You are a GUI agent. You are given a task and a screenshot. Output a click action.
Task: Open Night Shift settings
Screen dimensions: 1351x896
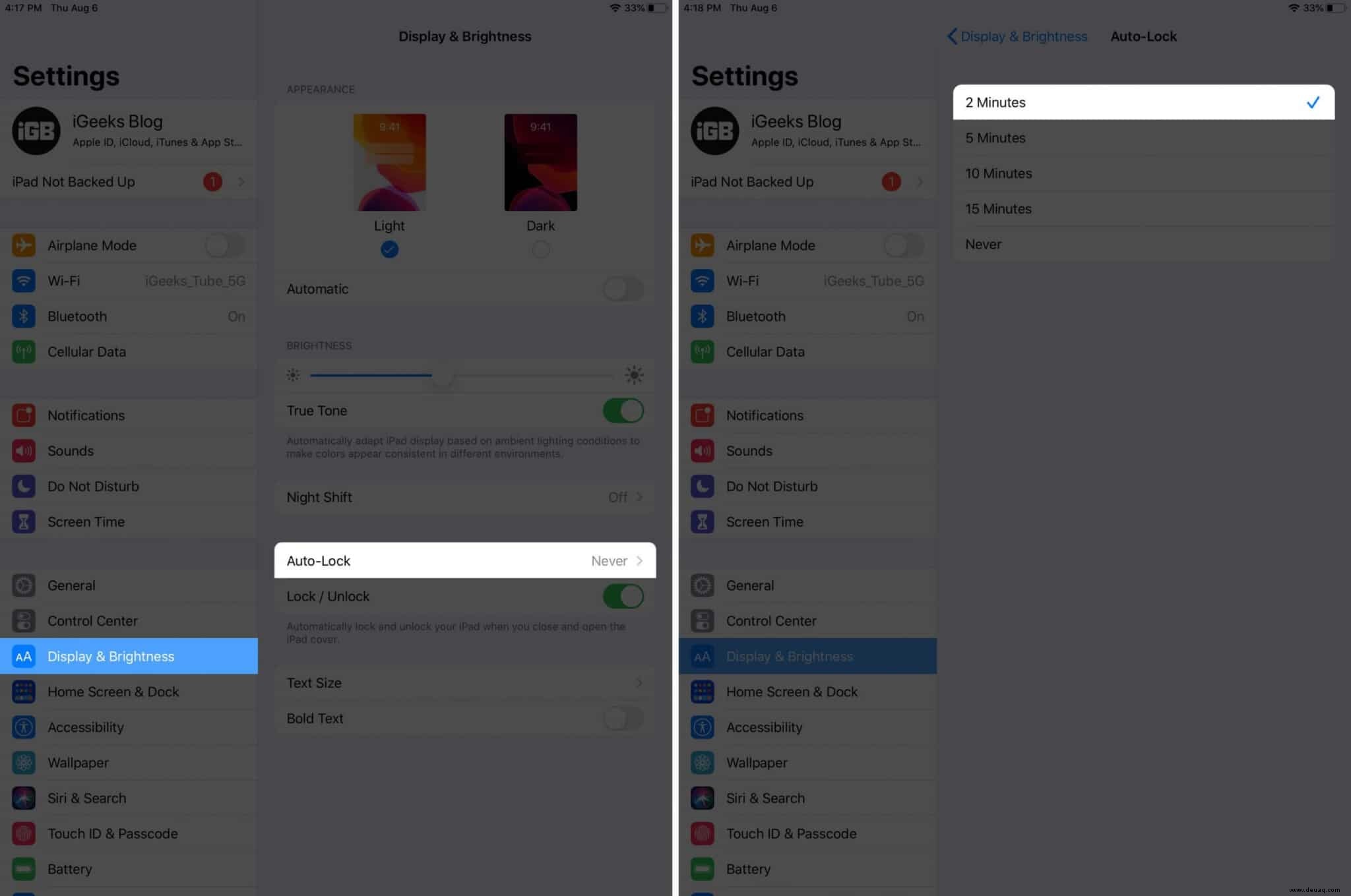464,497
